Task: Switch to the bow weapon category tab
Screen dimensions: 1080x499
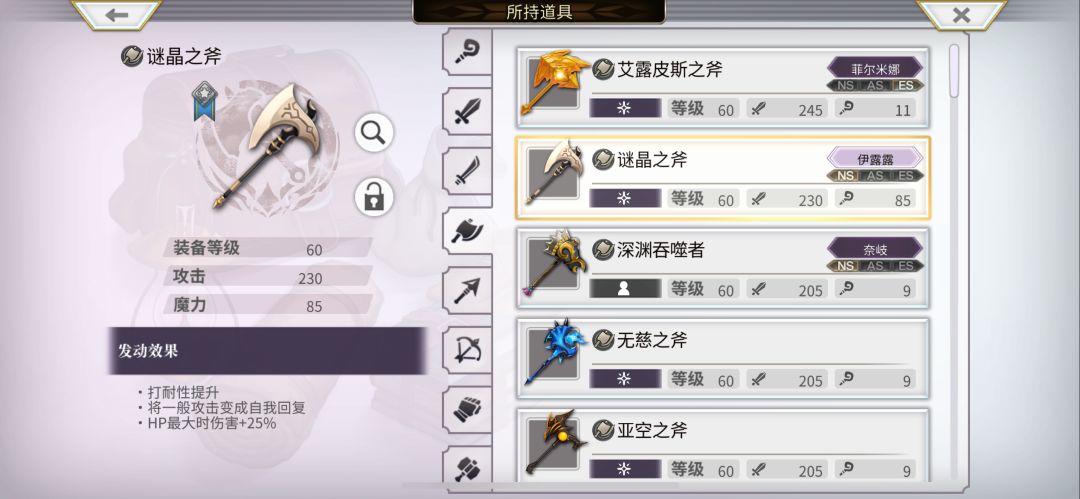Action: [x=468, y=350]
